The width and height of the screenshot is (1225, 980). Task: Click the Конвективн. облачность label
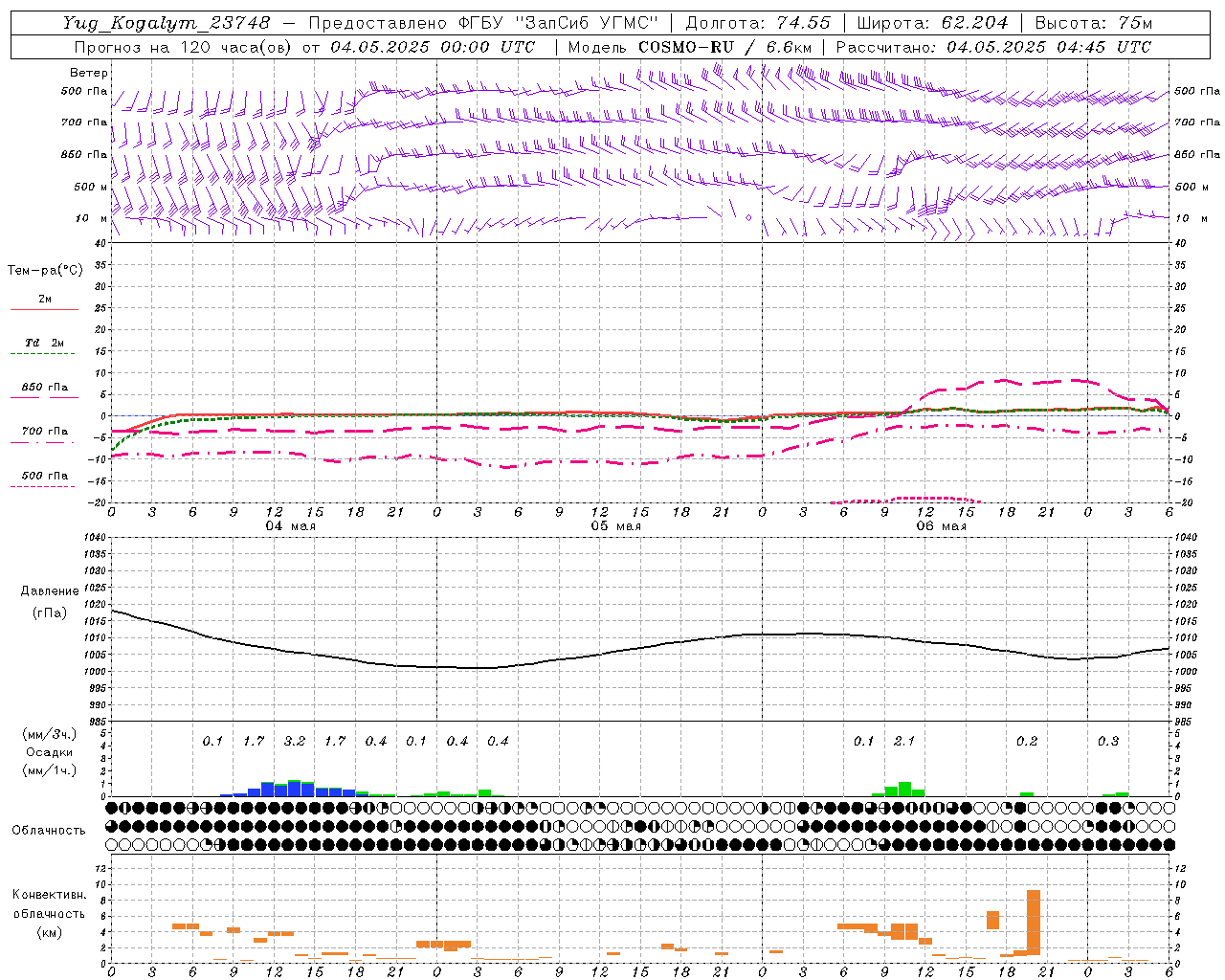click(x=49, y=903)
